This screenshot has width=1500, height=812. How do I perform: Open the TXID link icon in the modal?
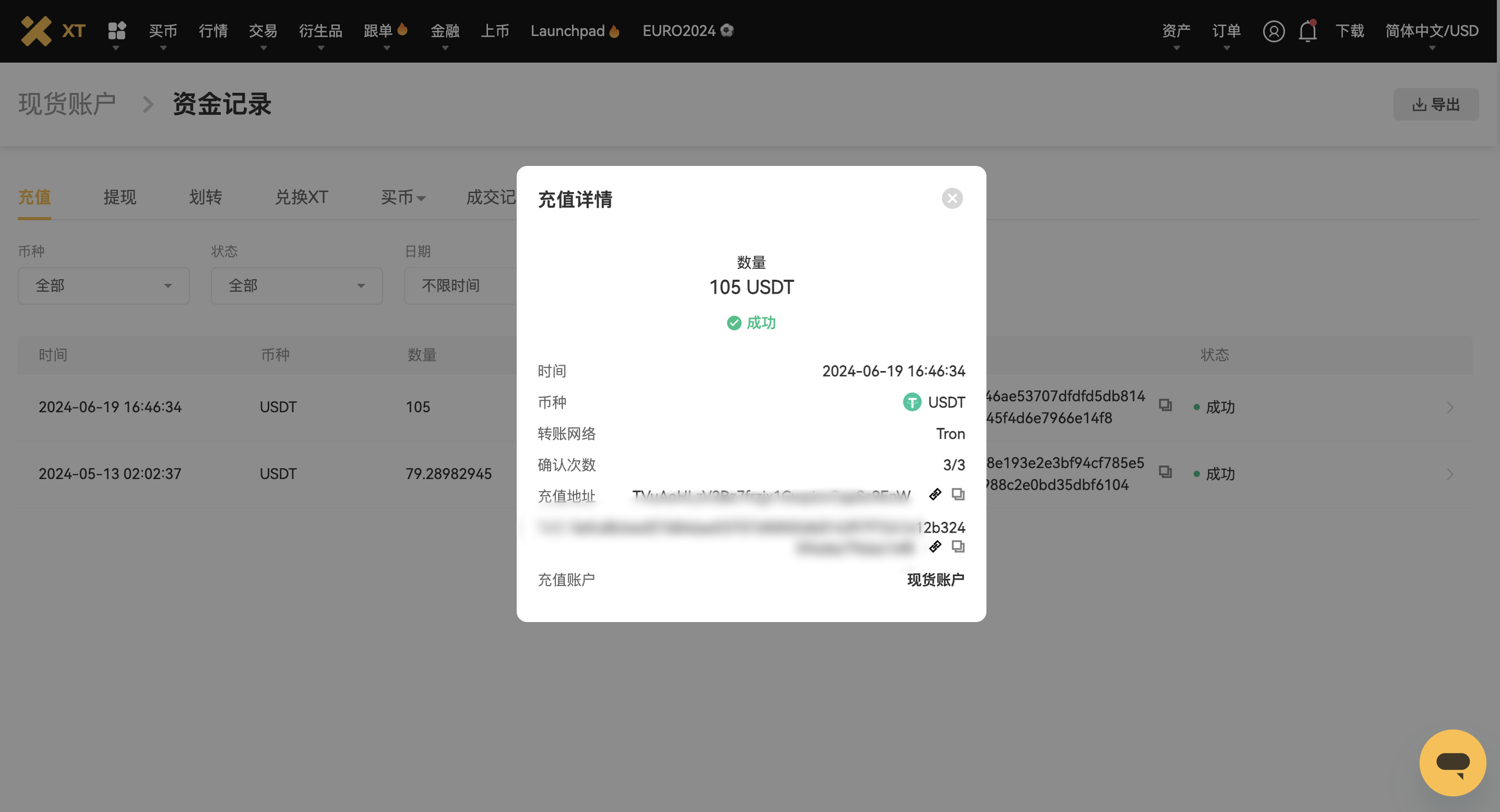tap(935, 546)
